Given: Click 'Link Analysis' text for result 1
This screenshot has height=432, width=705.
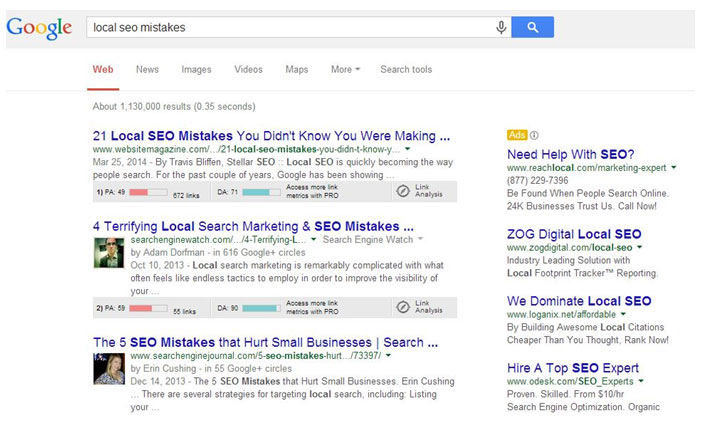Looking at the screenshot, I should click(x=428, y=191).
